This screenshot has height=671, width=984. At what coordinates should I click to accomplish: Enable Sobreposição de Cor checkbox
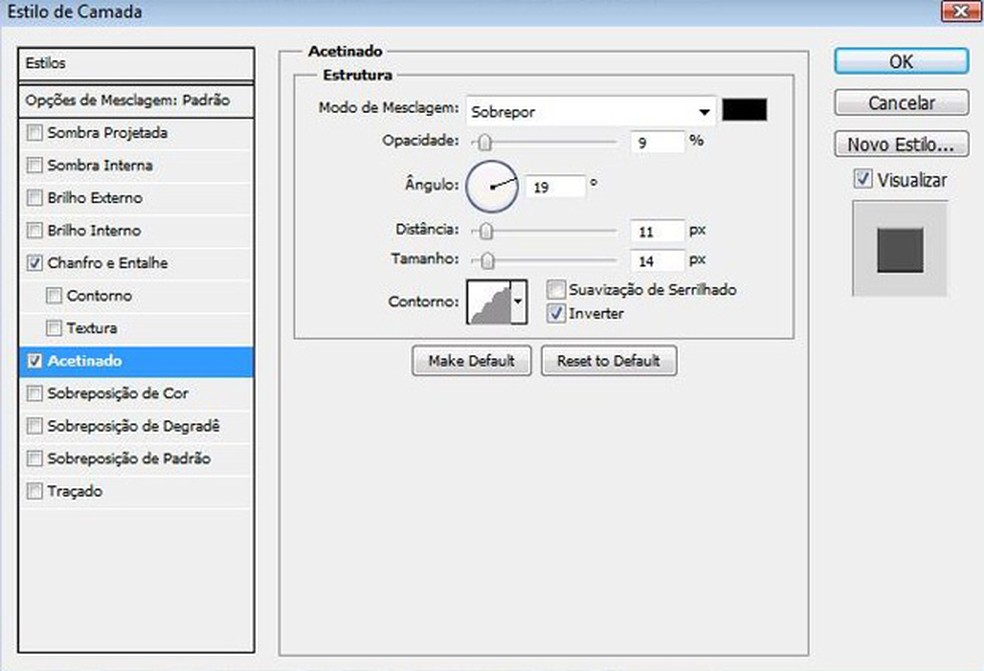click(x=35, y=393)
